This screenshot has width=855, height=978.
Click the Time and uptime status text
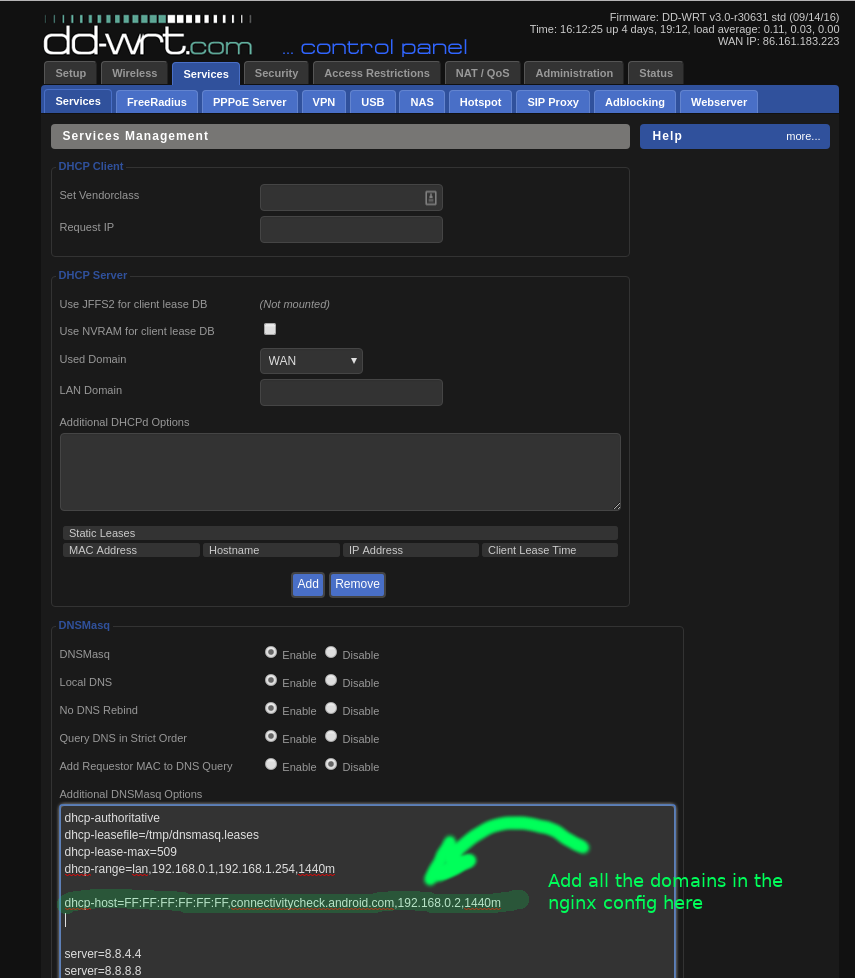(x=684, y=29)
